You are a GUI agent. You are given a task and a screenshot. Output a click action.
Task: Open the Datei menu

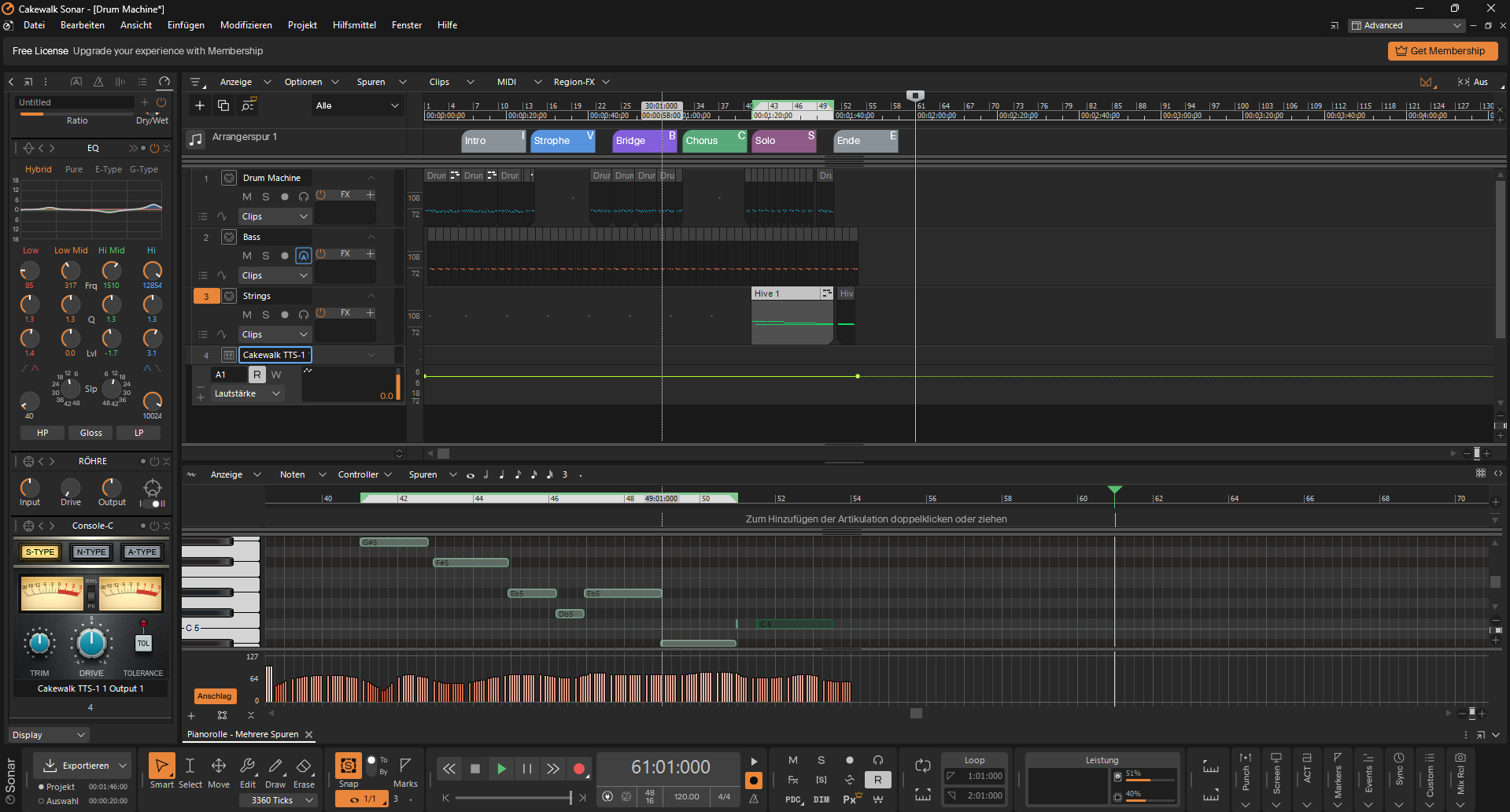[34, 25]
